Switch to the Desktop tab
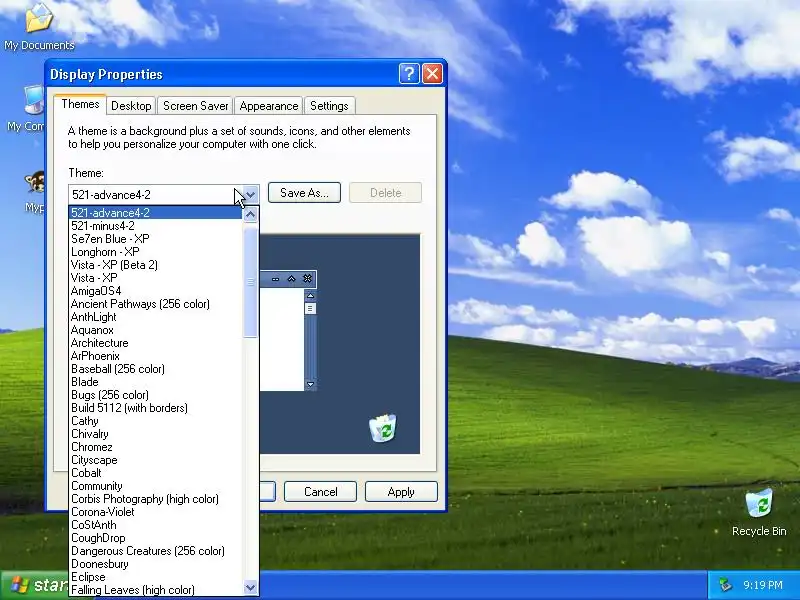 (x=131, y=106)
